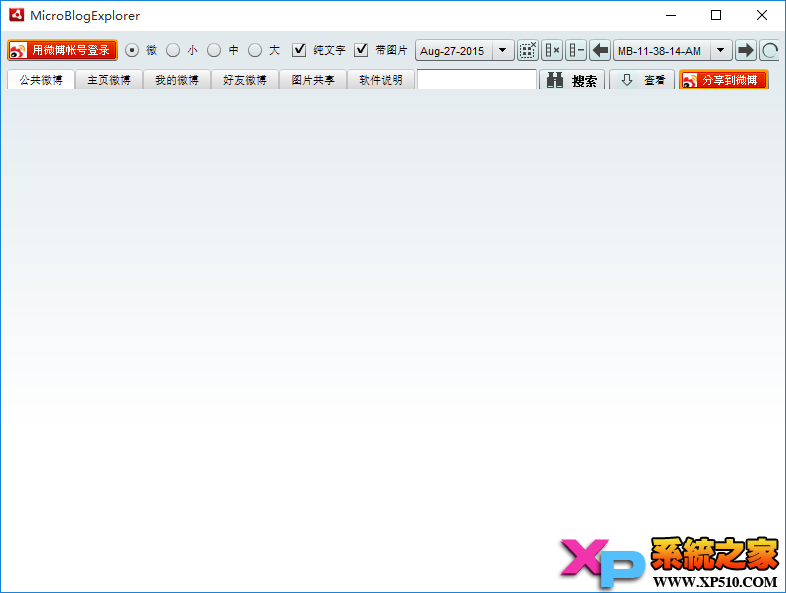The width and height of the screenshot is (786, 593).
Task: Focus the search text field
Action: pyautogui.click(x=477, y=80)
